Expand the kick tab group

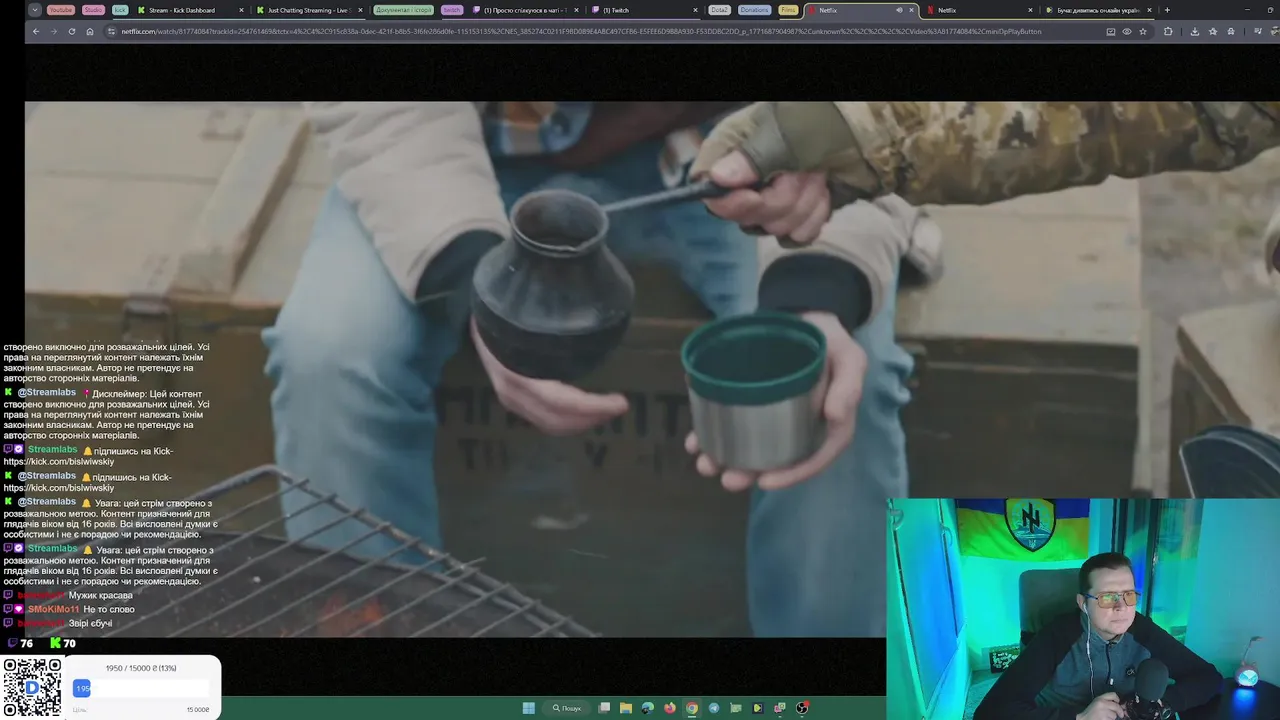point(120,10)
